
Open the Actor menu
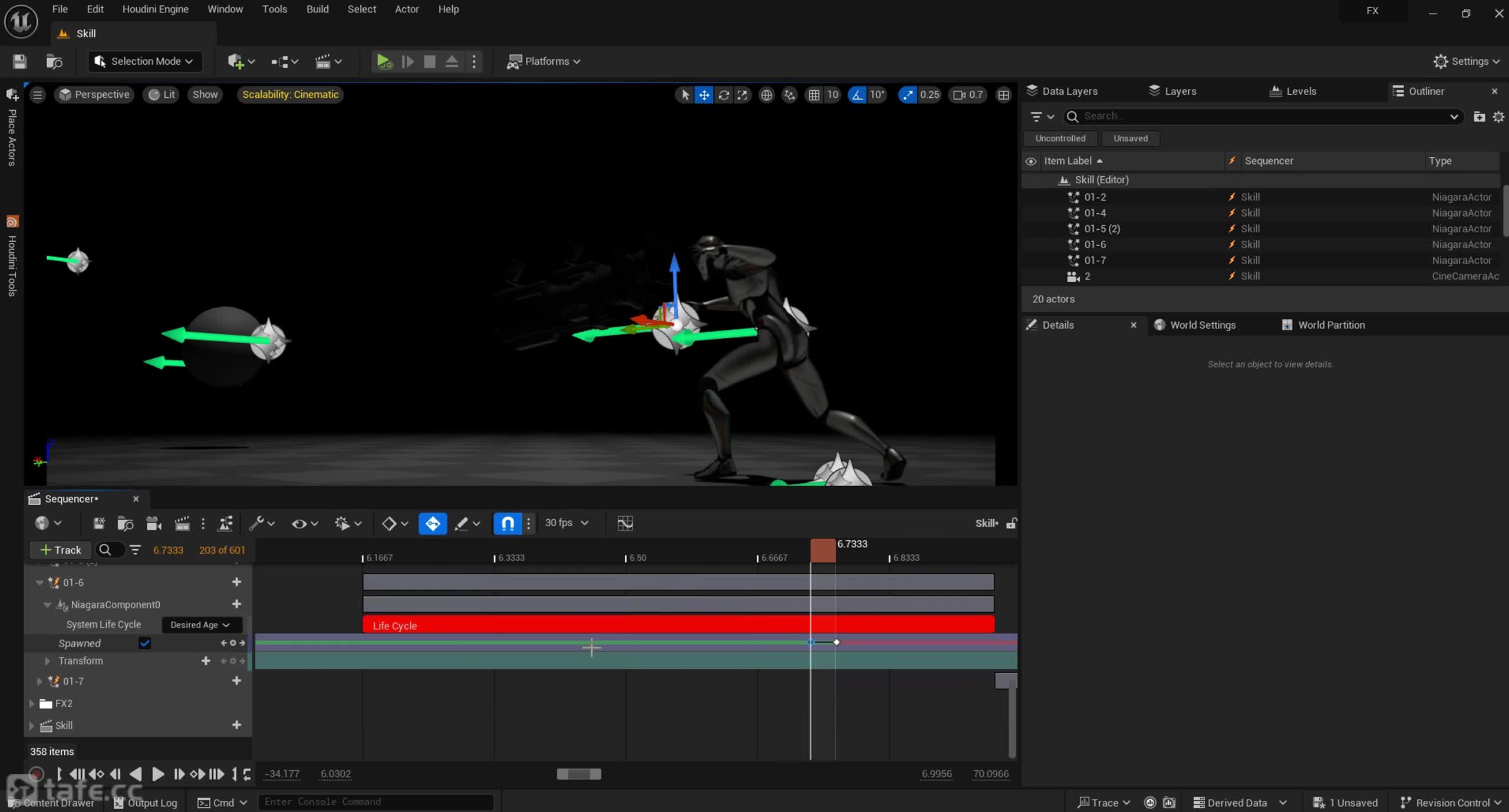click(x=407, y=9)
